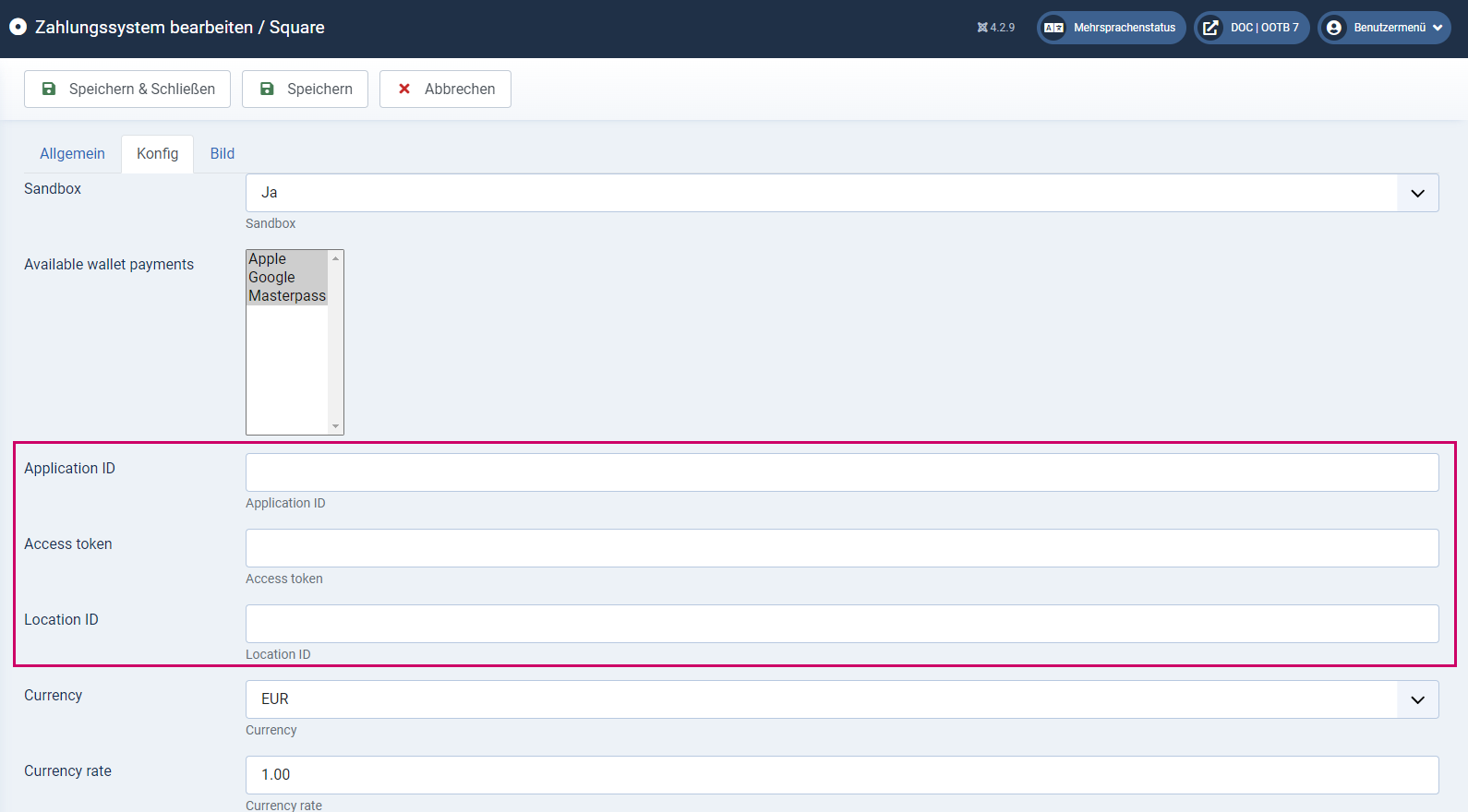Click the Sandbox field label

[53, 188]
